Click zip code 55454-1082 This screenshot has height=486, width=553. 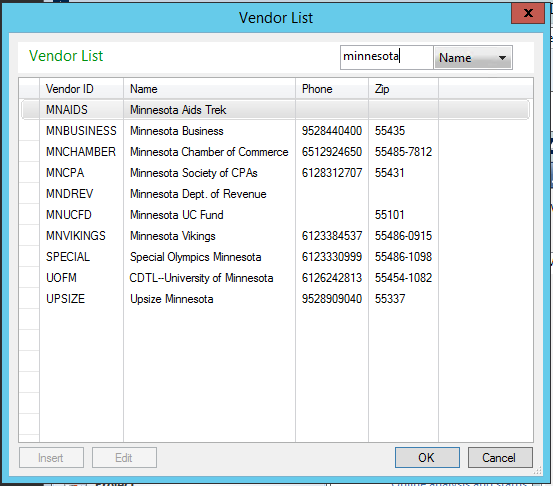[x=403, y=278]
